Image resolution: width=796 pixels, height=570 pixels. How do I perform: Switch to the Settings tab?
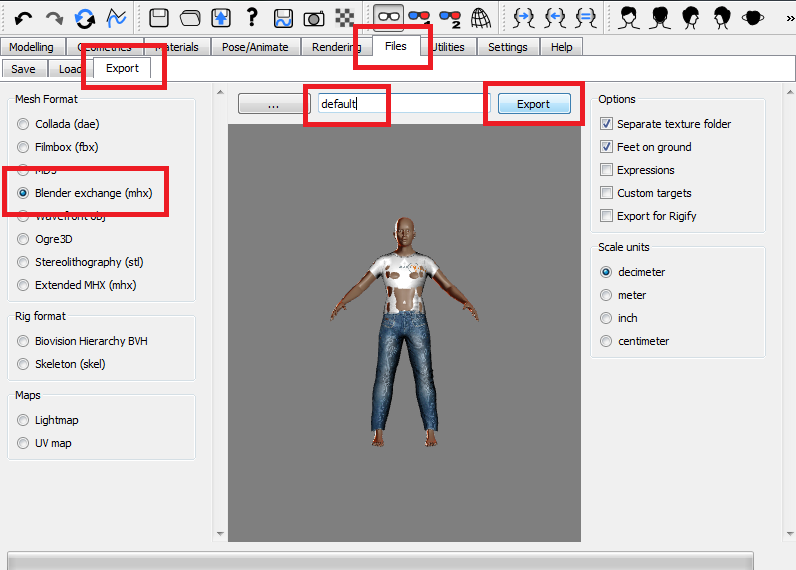(x=507, y=47)
